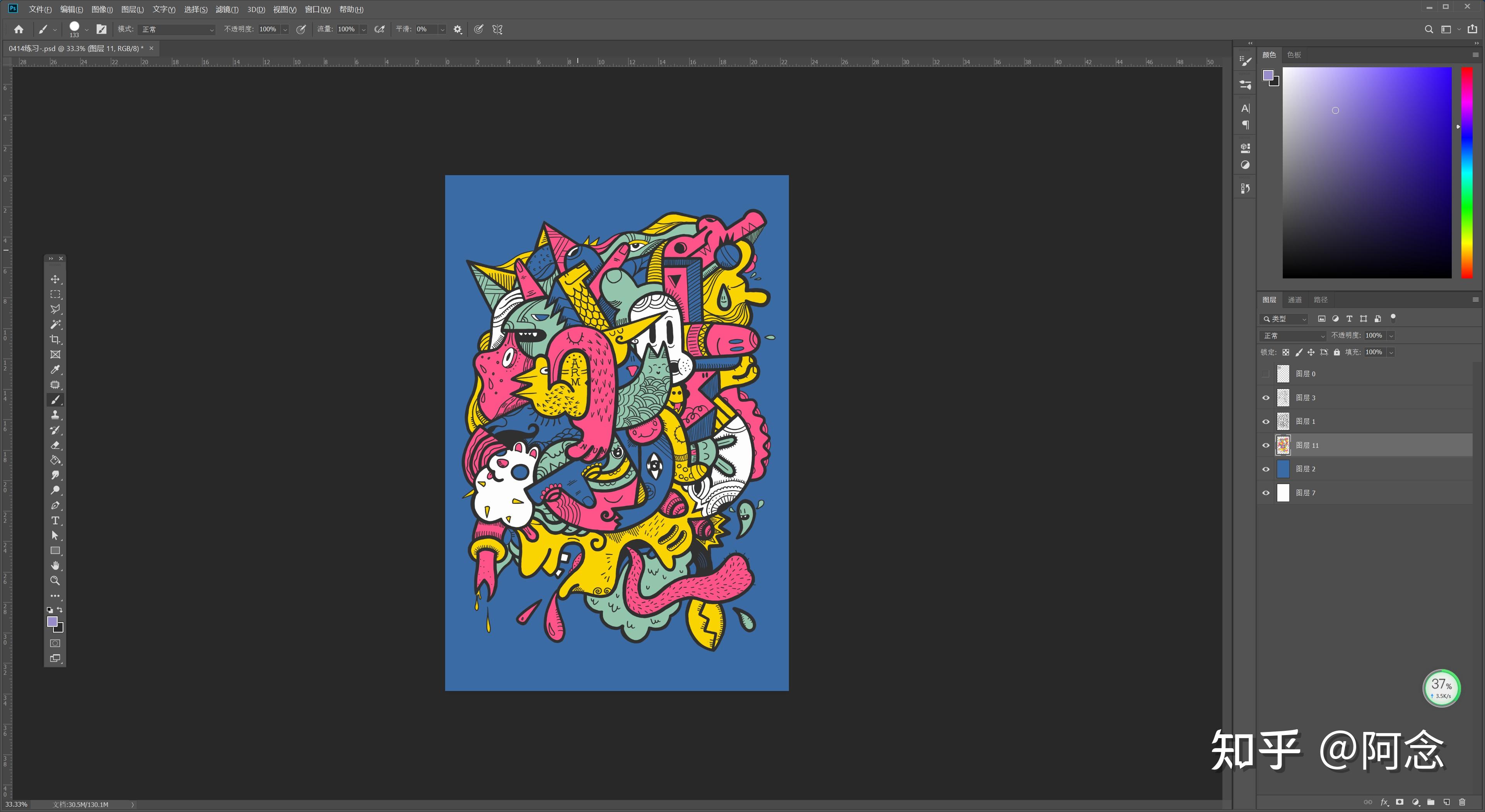The height and width of the screenshot is (812, 1485).
Task: Open the layer fill 填充 dropdown arrow
Action: coord(1391,352)
